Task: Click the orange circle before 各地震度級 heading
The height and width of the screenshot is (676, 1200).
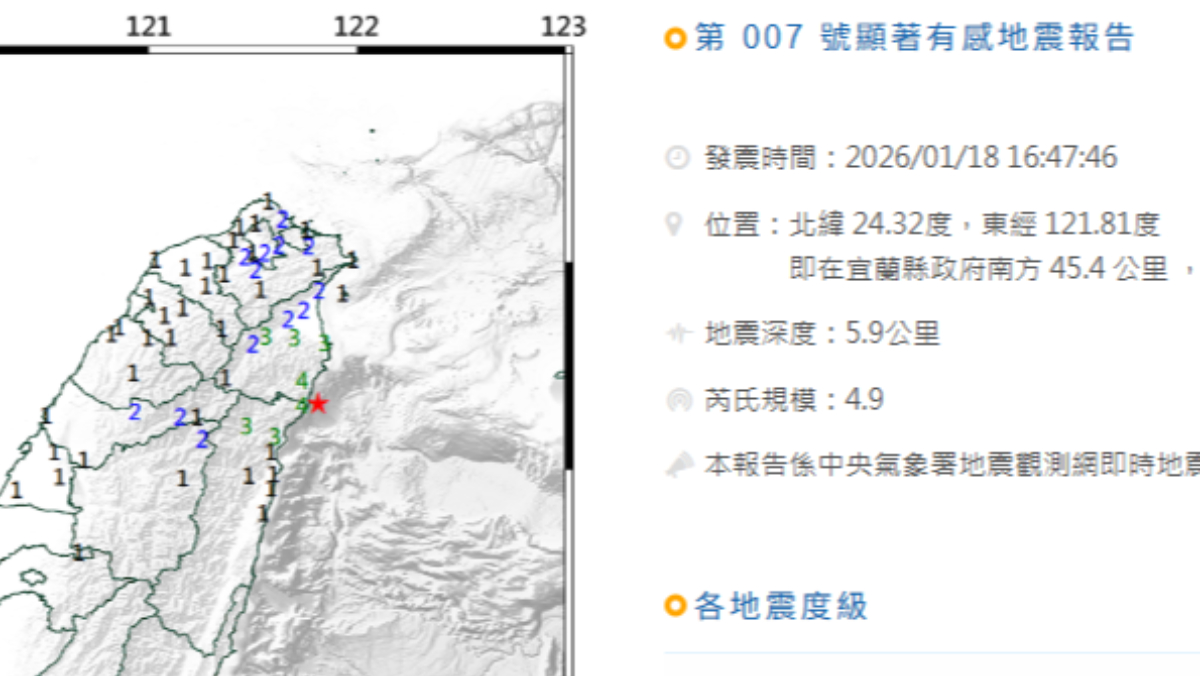Action: click(676, 606)
